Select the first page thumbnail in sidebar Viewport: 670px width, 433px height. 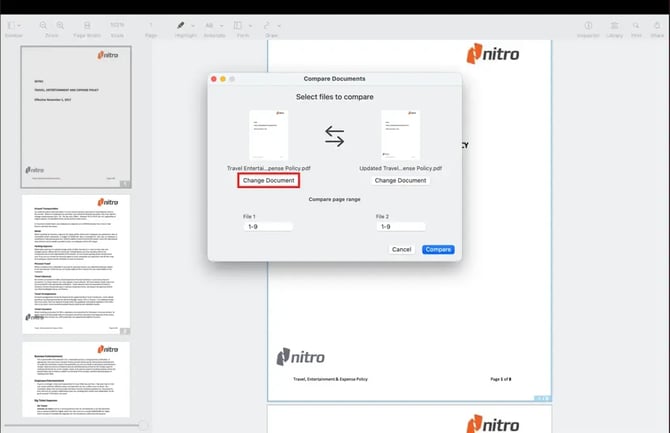pos(76,117)
